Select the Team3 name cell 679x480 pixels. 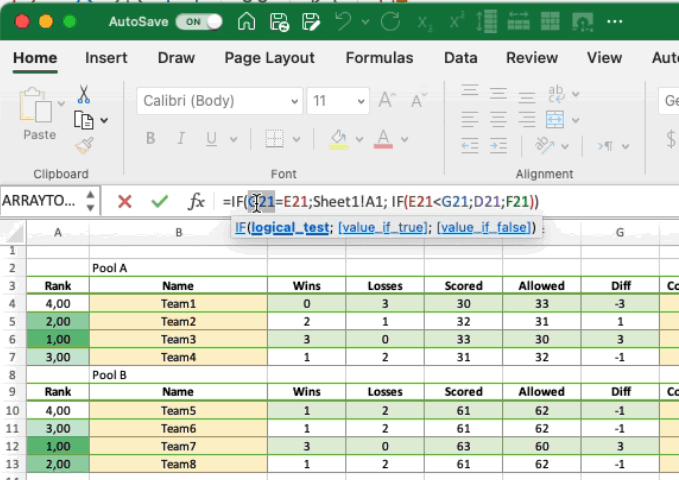click(178, 339)
